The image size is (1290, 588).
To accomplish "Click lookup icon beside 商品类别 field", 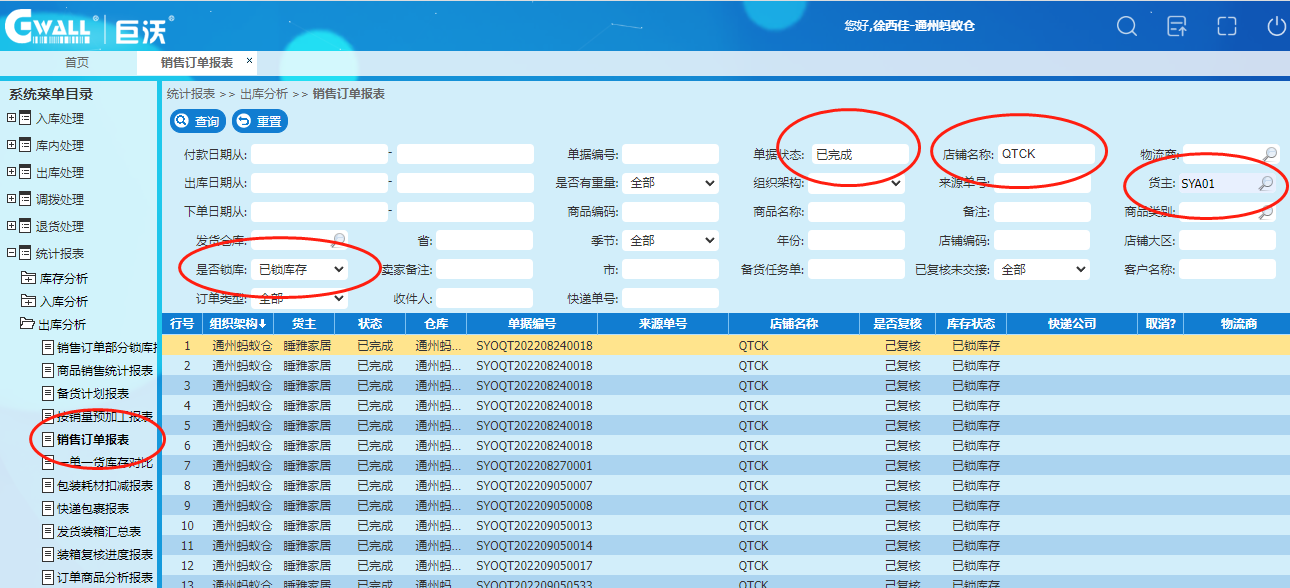I will coord(1266,212).
